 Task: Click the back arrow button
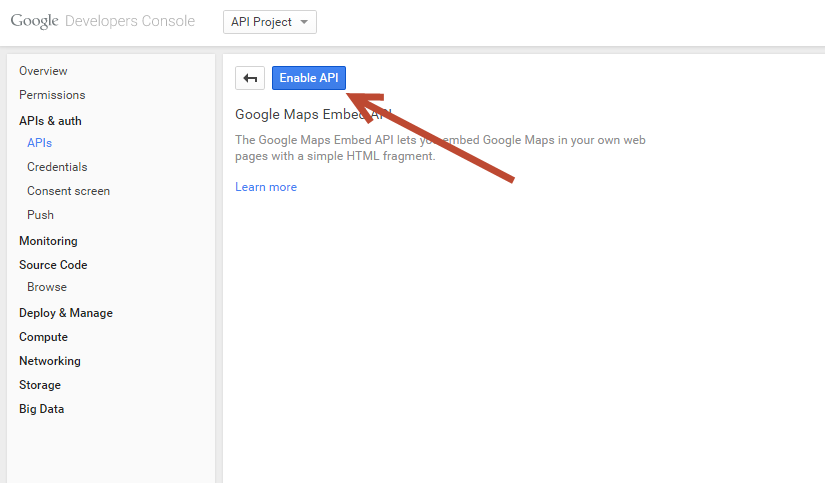pyautogui.click(x=250, y=78)
